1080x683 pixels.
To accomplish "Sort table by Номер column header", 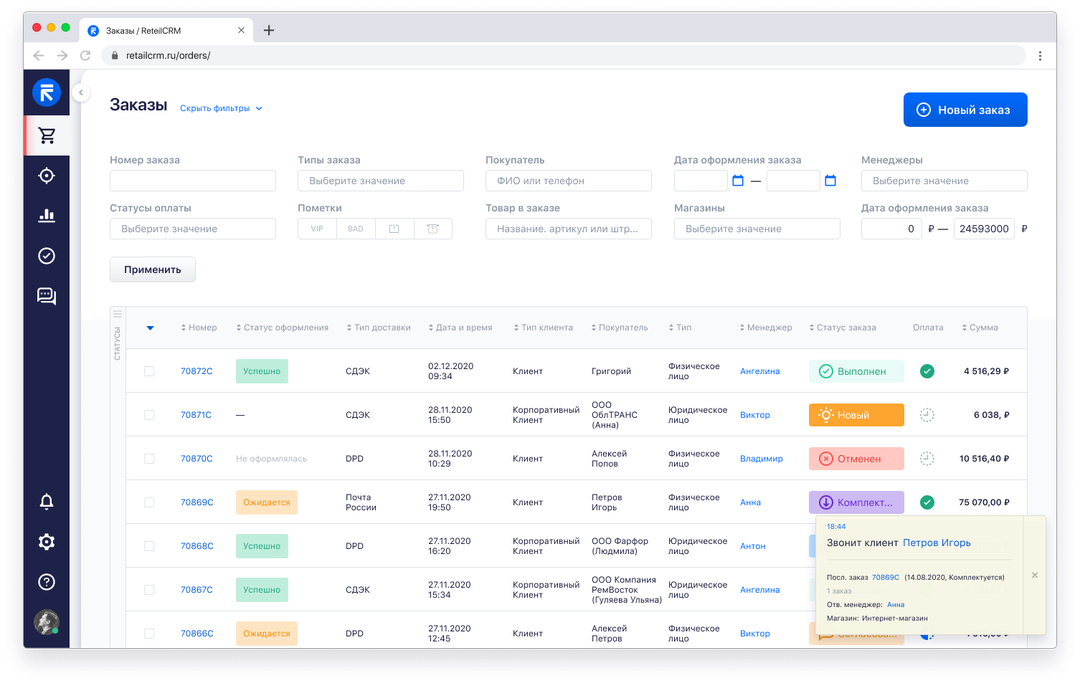I will tap(199, 328).
